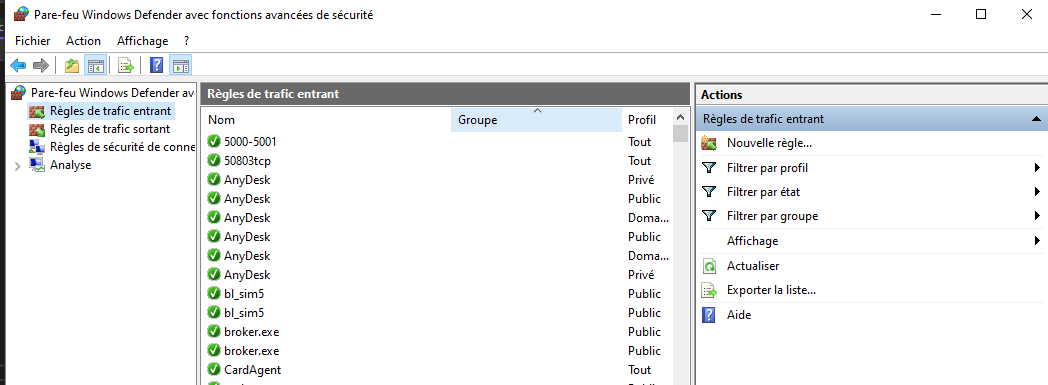Select Règles de trafic sortant in the tree
Image resolution: width=1048 pixels, height=385 pixels.
click(x=110, y=129)
